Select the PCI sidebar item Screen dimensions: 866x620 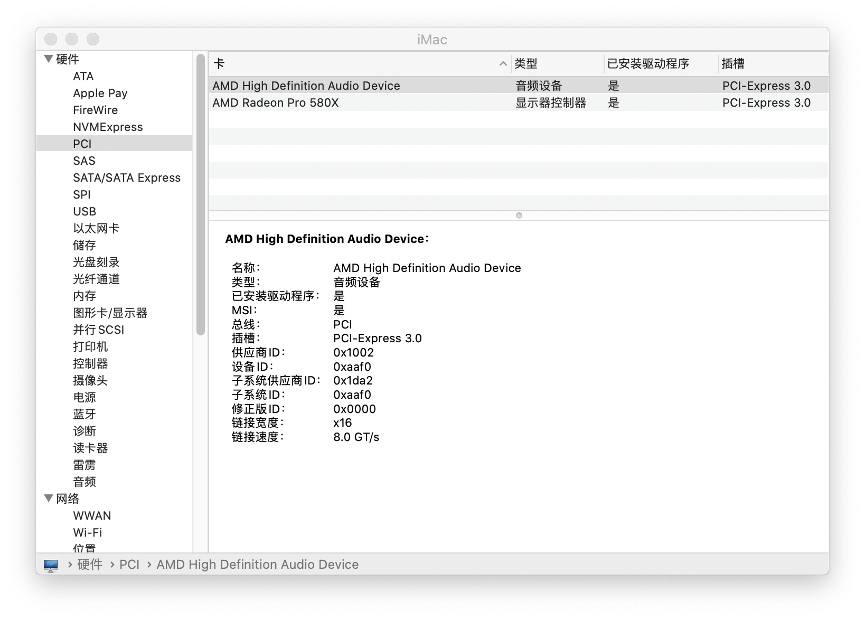point(114,144)
